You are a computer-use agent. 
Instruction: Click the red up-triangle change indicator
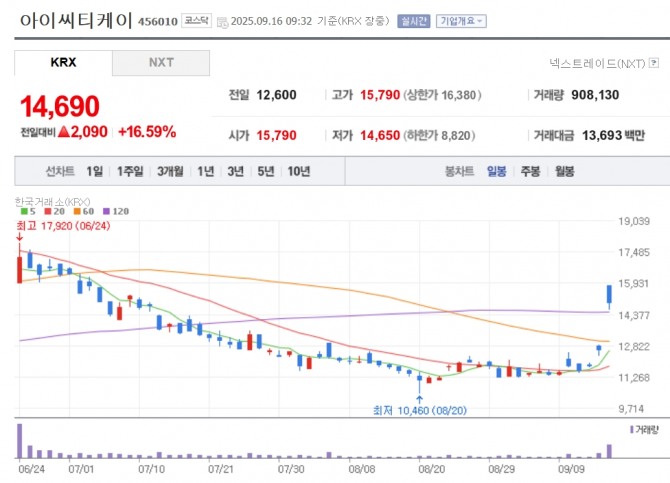[64, 132]
